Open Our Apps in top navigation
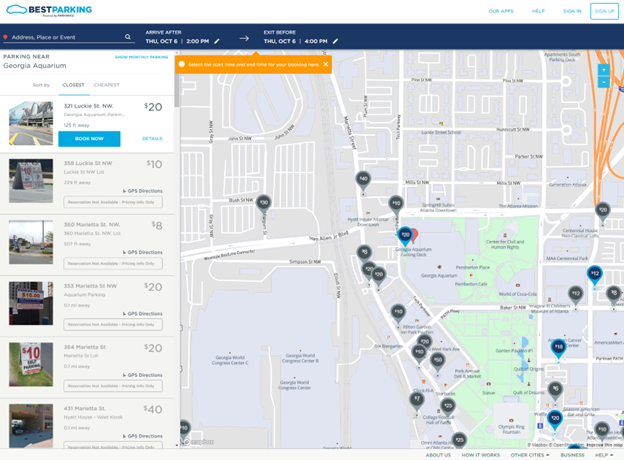The image size is (624, 460). 501,11
